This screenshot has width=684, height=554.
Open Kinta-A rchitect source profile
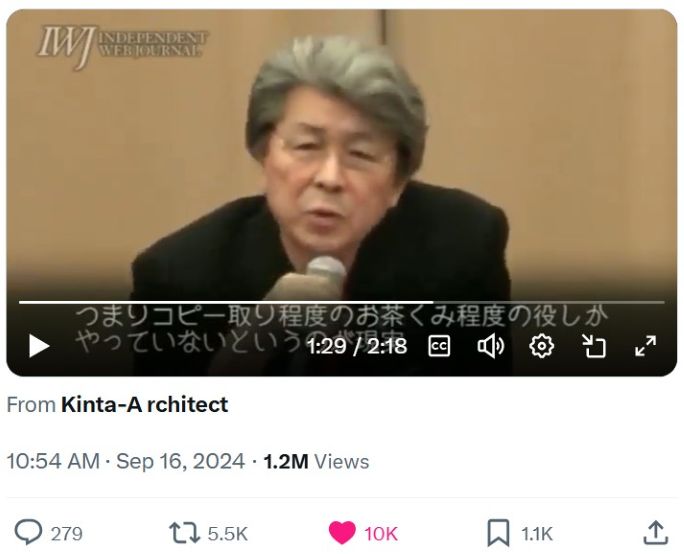click(x=144, y=404)
